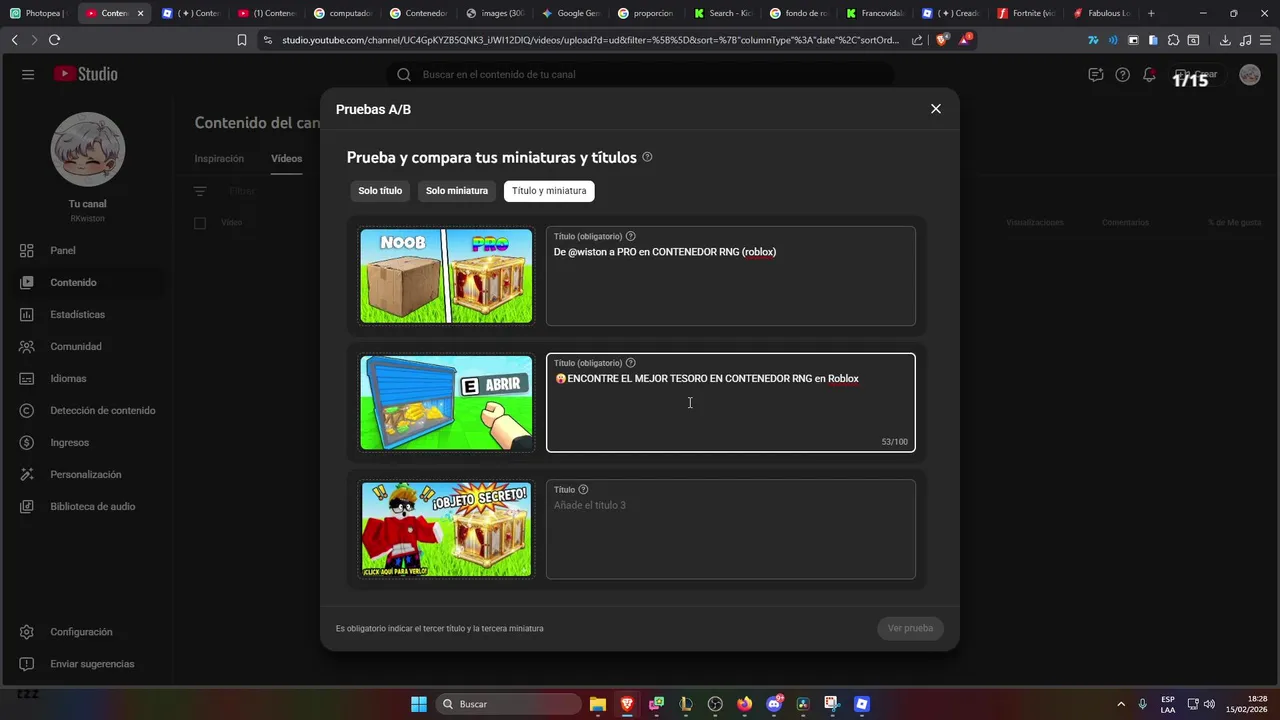Switch to the Inspiración tab
Viewport: 1280px width, 720px height.
tap(219, 158)
